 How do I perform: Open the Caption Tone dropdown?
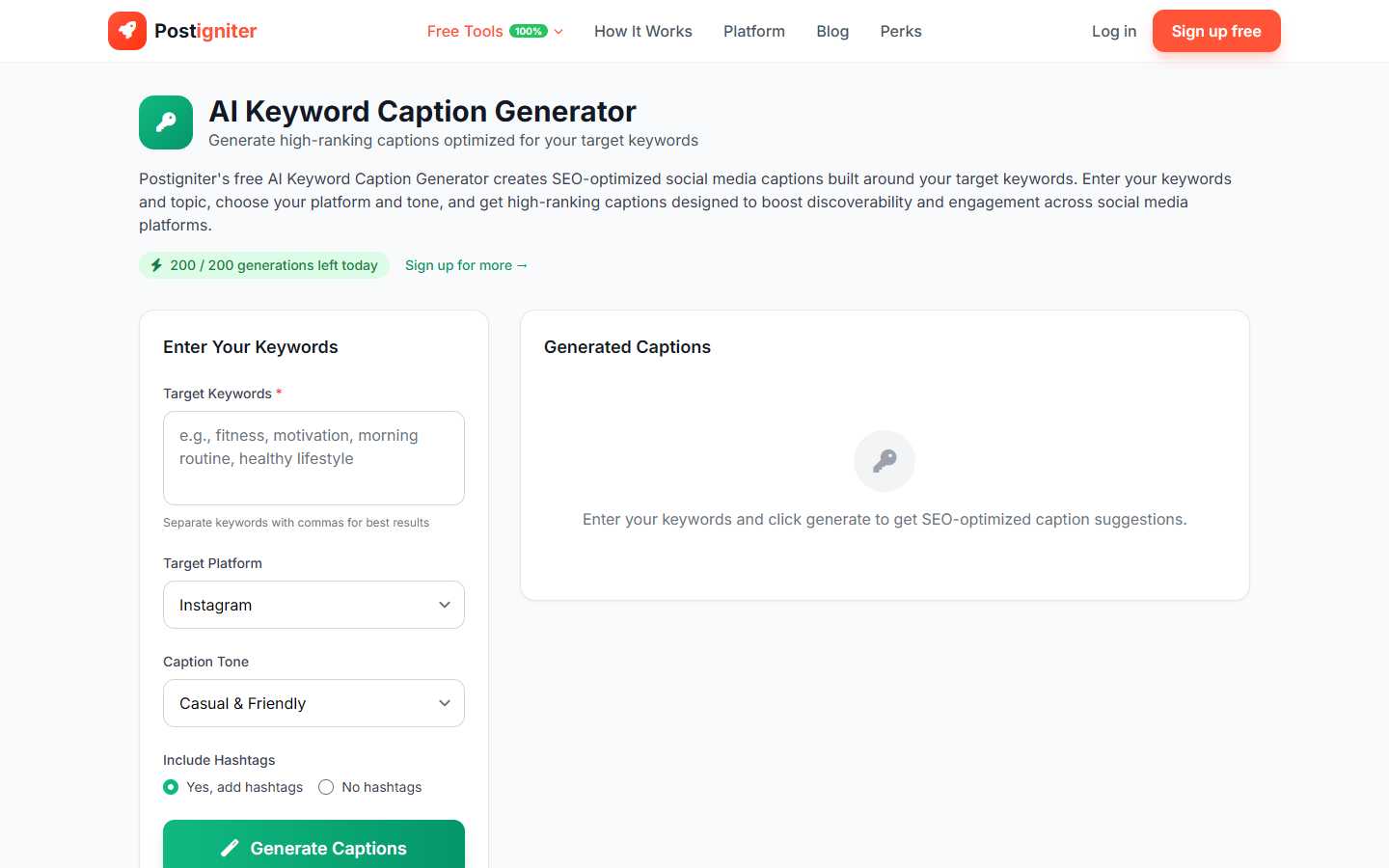coord(313,703)
